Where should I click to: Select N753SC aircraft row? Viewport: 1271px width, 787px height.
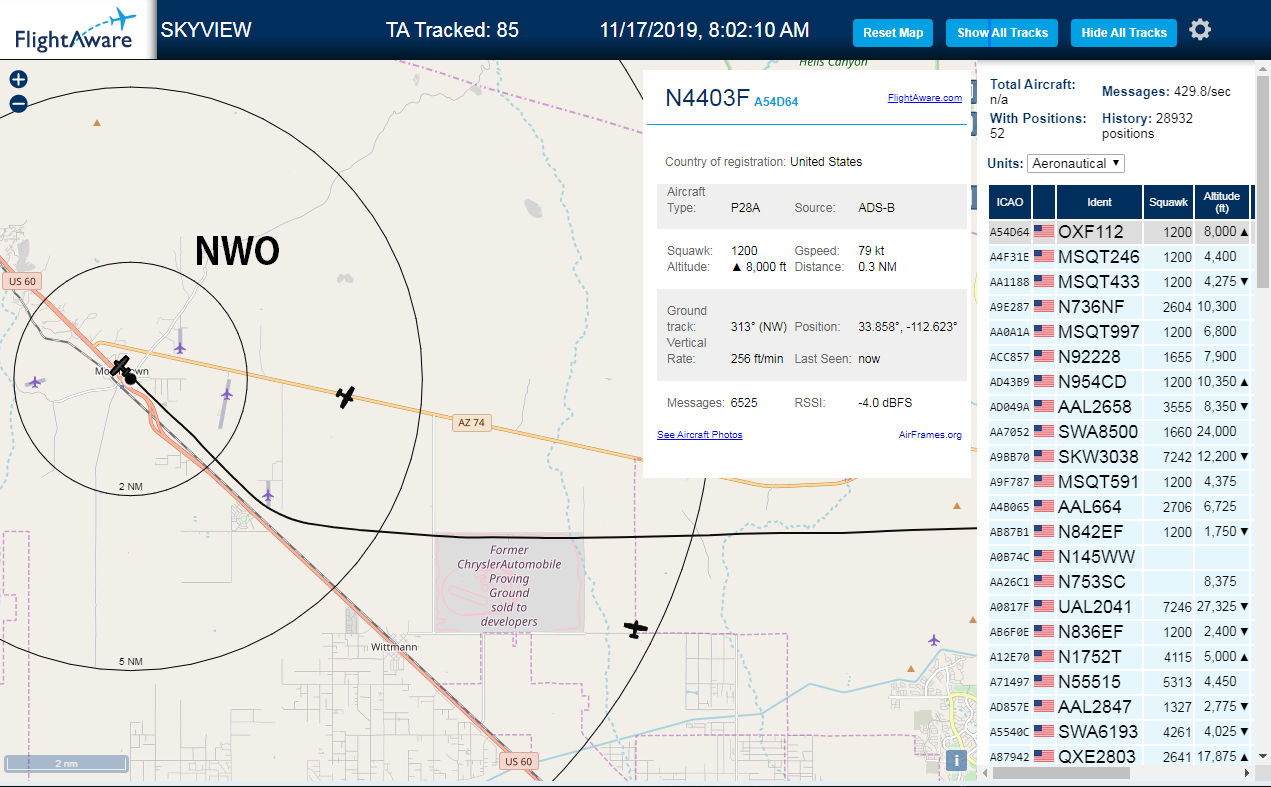point(1121,582)
